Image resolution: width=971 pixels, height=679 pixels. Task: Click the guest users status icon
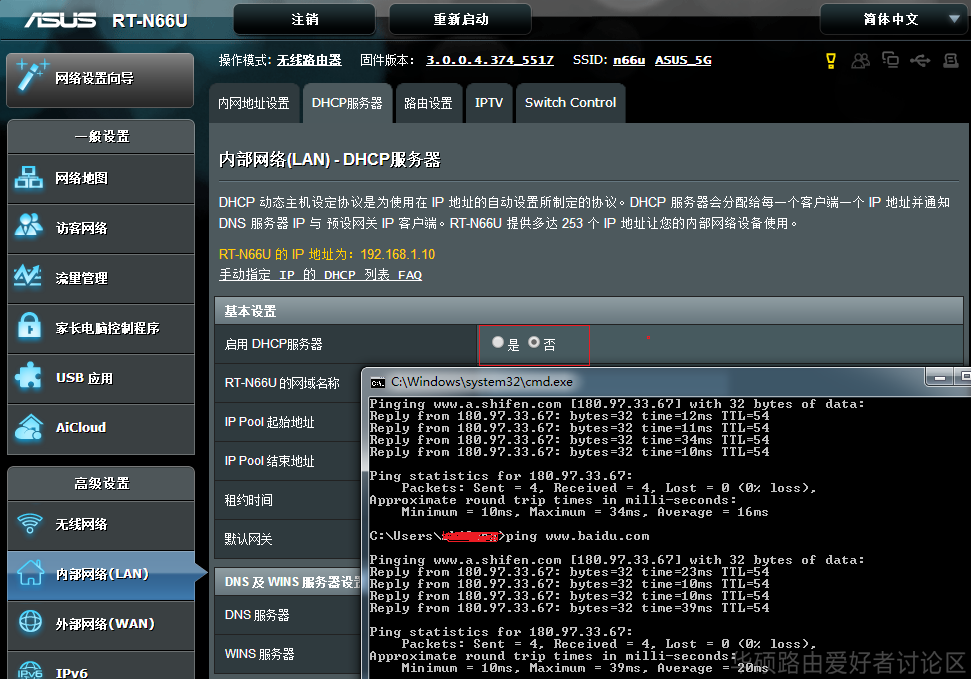tap(860, 60)
